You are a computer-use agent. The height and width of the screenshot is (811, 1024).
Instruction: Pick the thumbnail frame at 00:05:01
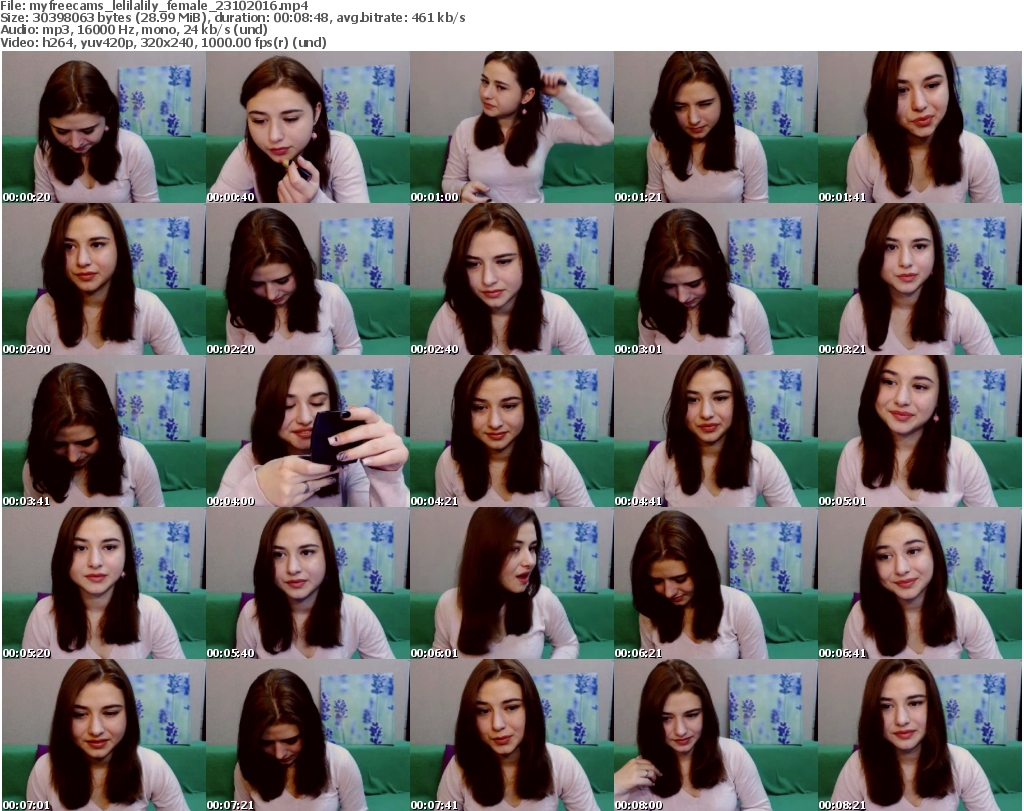pyautogui.click(x=920, y=431)
